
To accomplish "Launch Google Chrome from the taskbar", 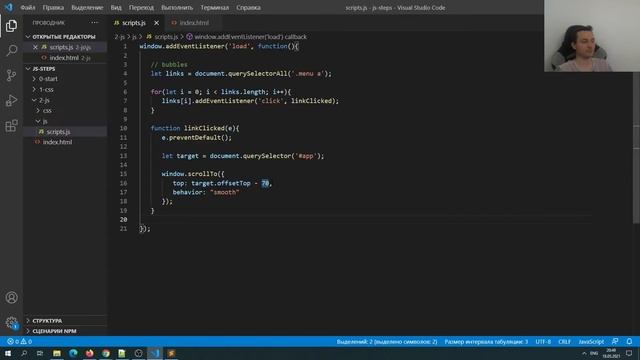I will tap(106, 353).
